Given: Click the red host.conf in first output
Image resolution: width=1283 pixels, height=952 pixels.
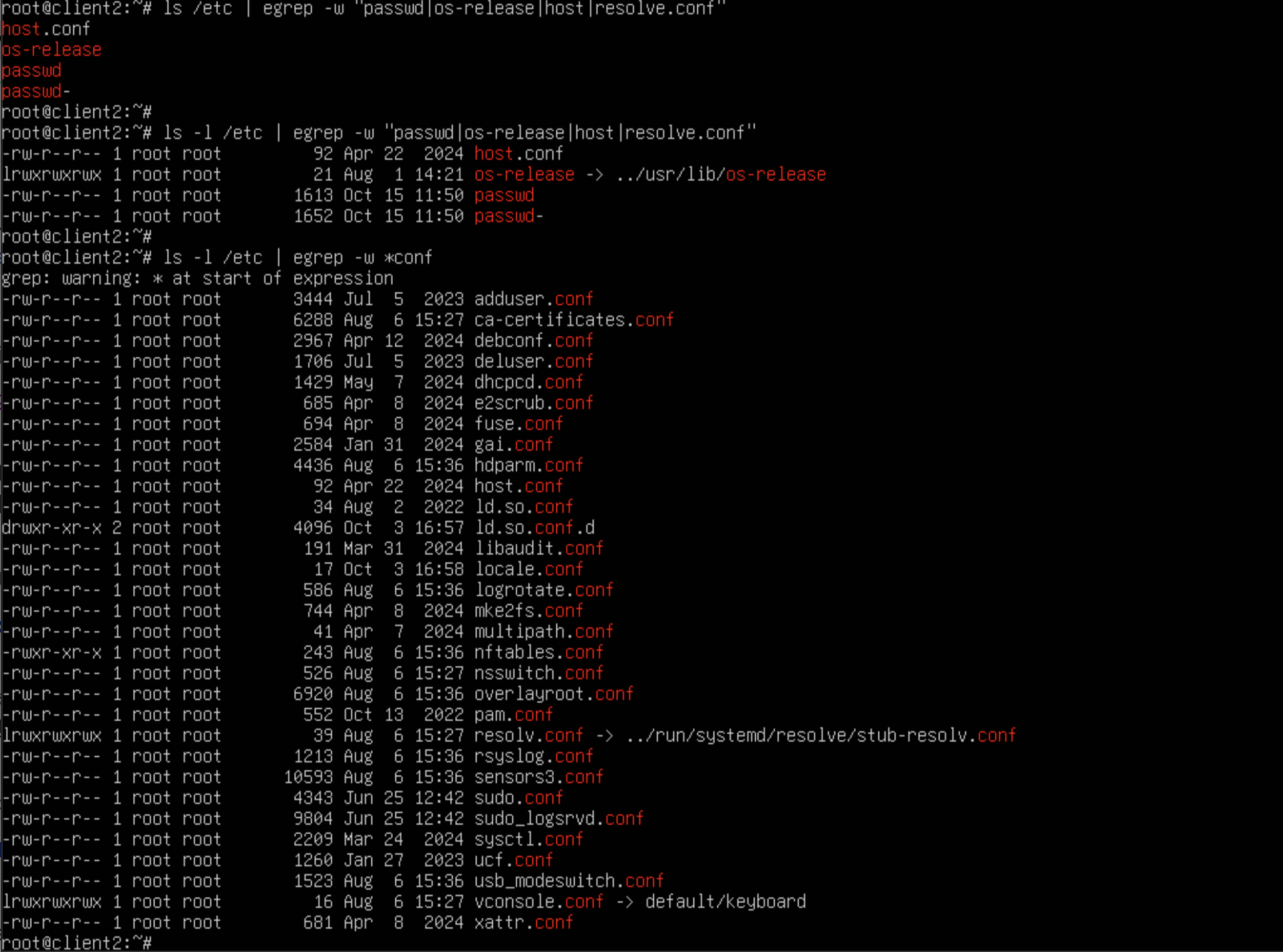Looking at the screenshot, I should click(x=45, y=29).
